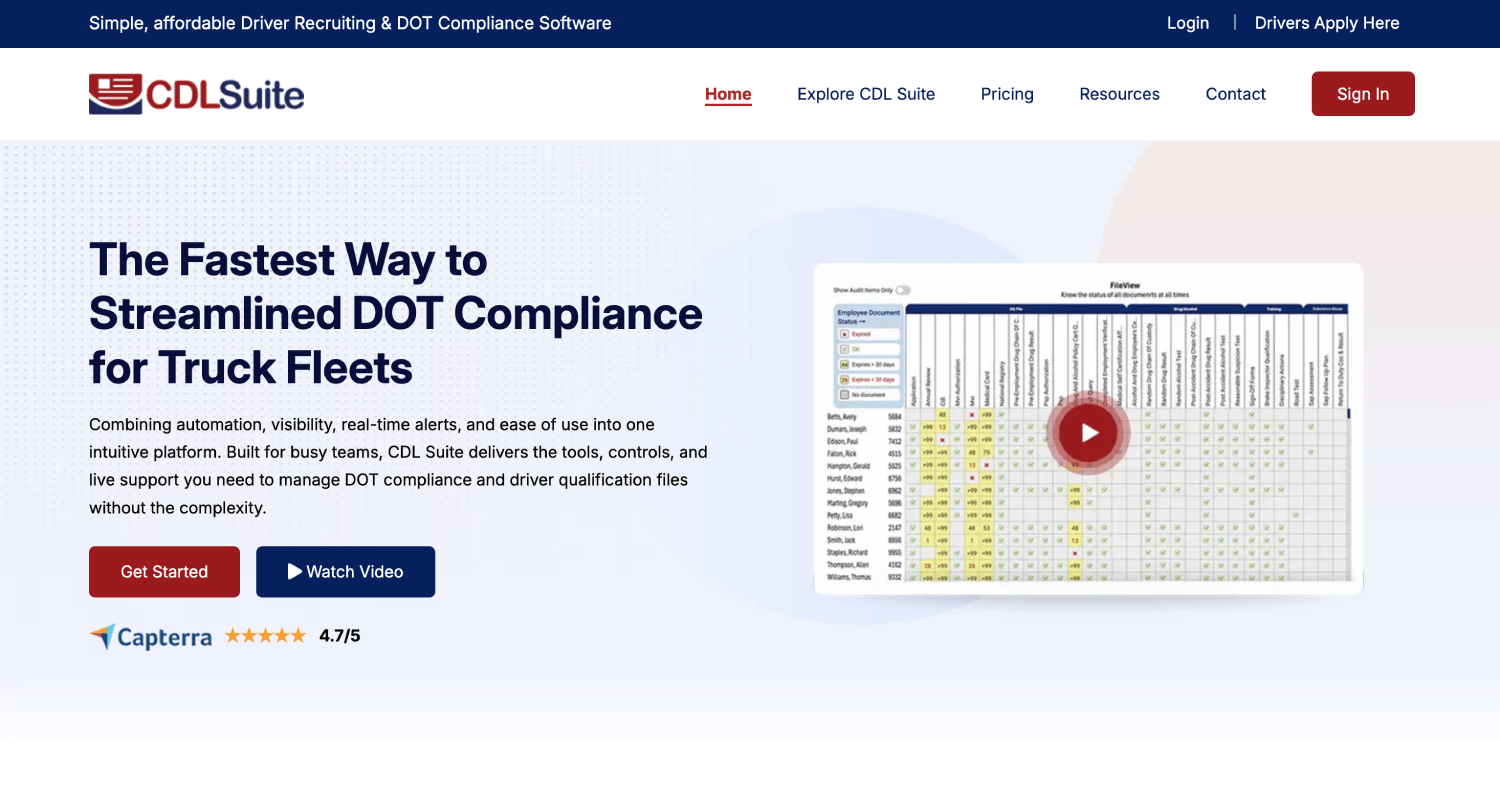Follow the Drivers Apply Here link
1500x797 pixels.
pyautogui.click(x=1327, y=23)
